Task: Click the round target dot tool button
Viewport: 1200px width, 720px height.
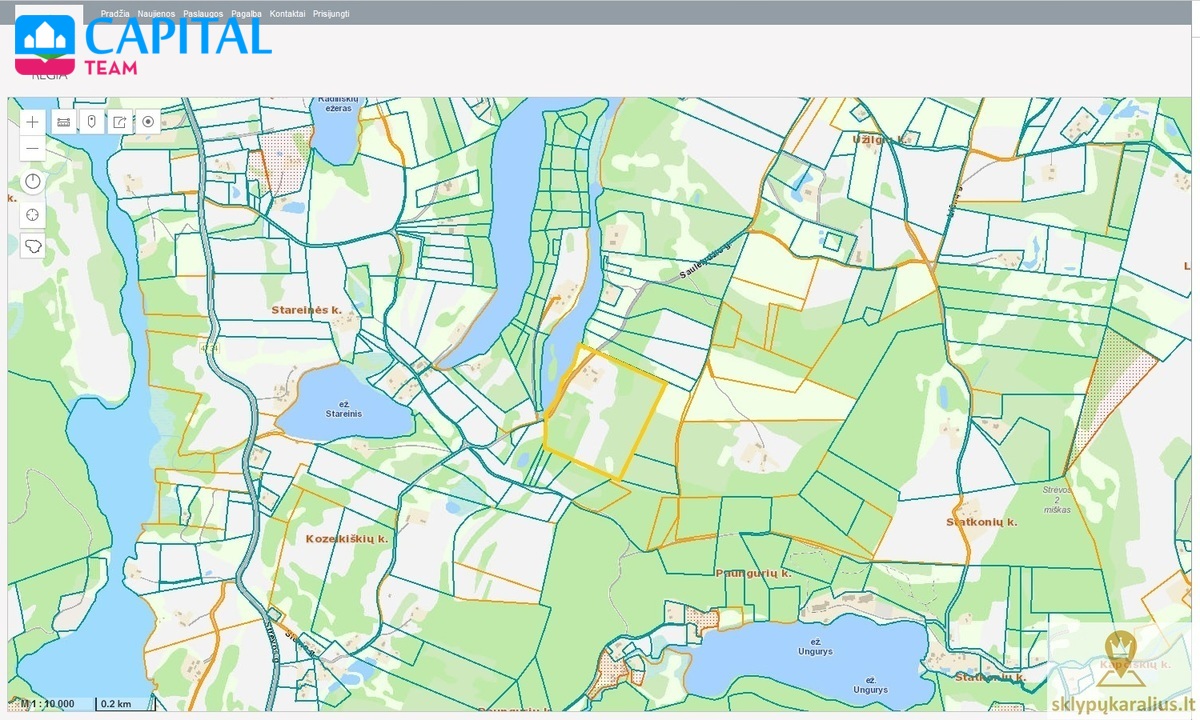Action: 148,122
